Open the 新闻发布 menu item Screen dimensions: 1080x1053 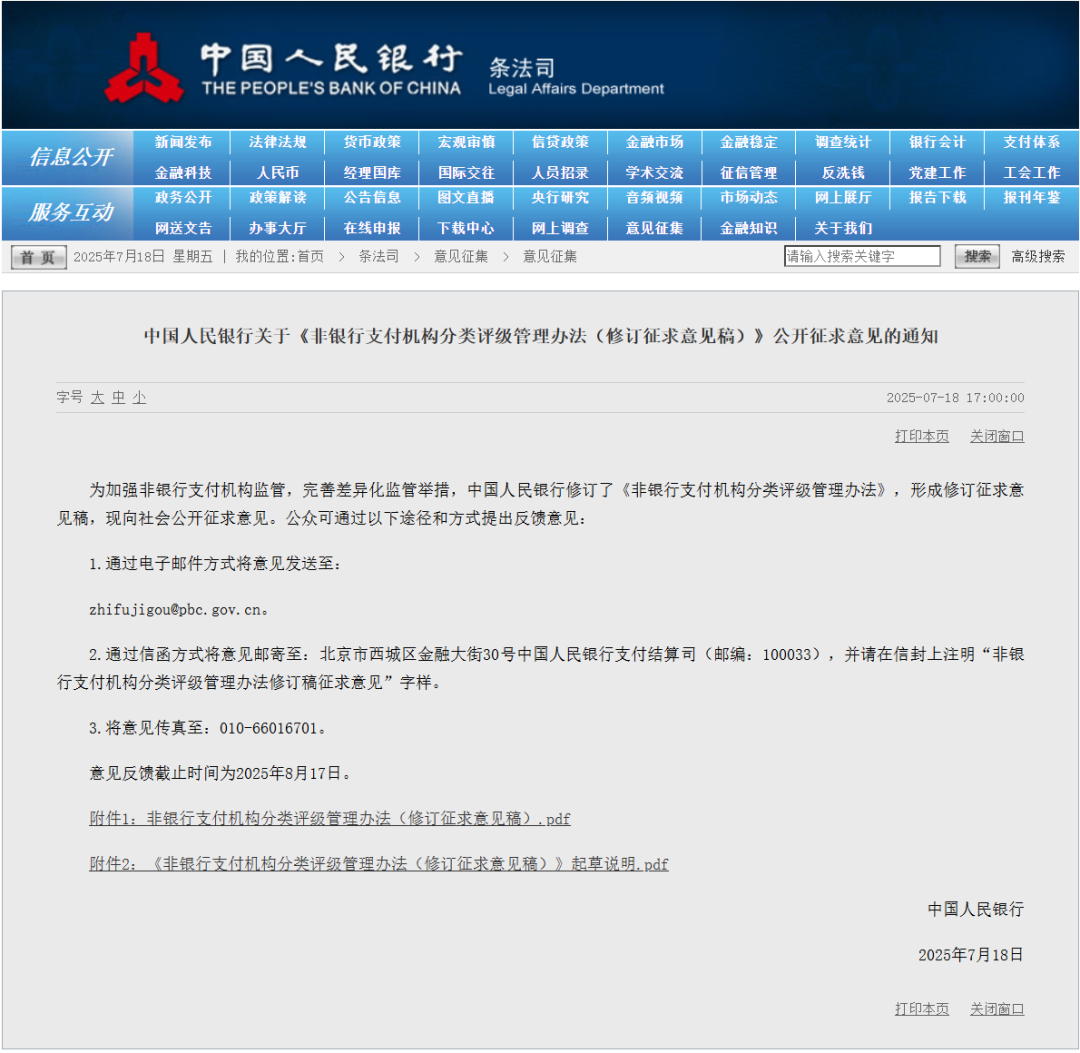click(183, 142)
